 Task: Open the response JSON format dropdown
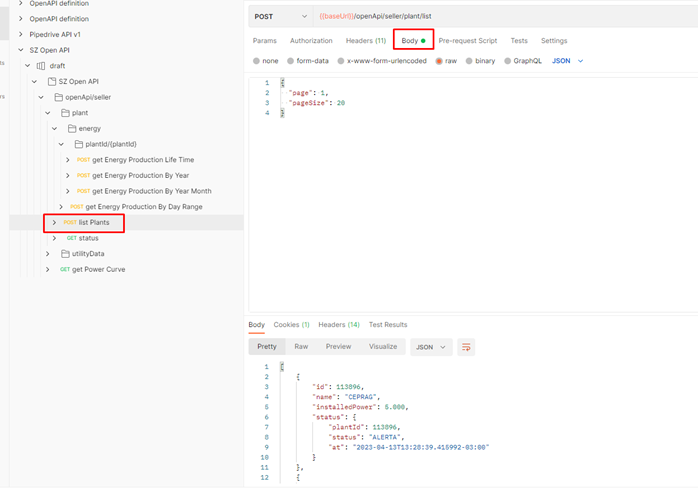(431, 347)
